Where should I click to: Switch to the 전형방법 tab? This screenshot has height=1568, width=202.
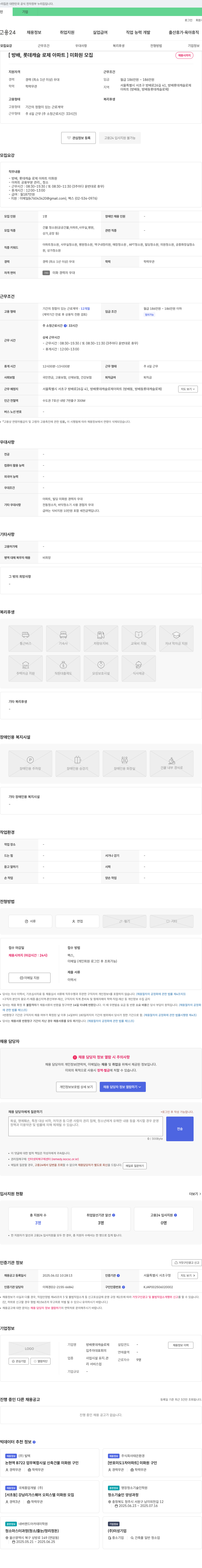tap(156, 46)
